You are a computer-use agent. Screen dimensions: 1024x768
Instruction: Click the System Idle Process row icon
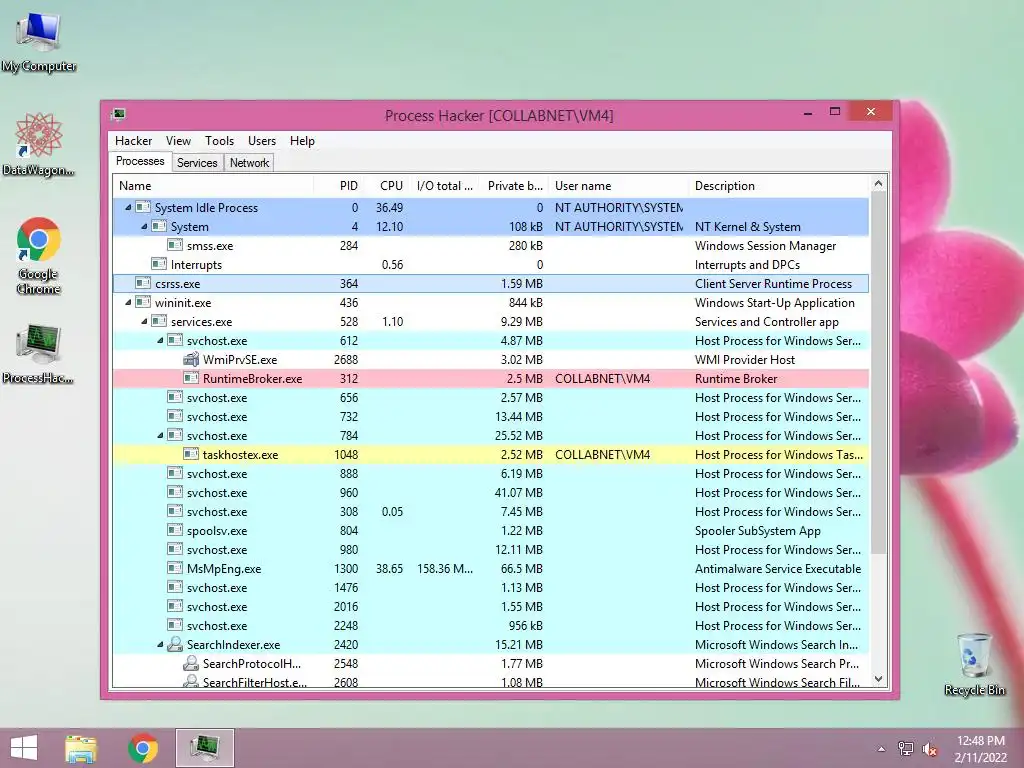coord(143,208)
